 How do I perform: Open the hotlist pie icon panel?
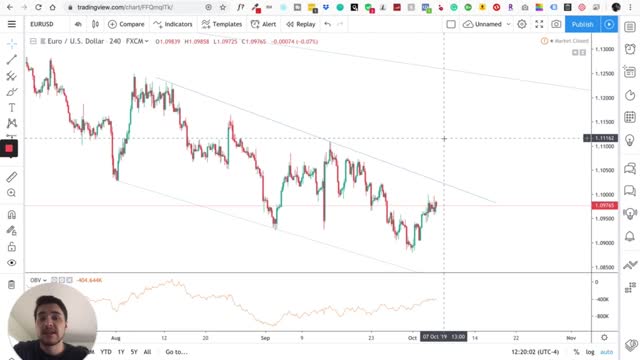point(630,96)
